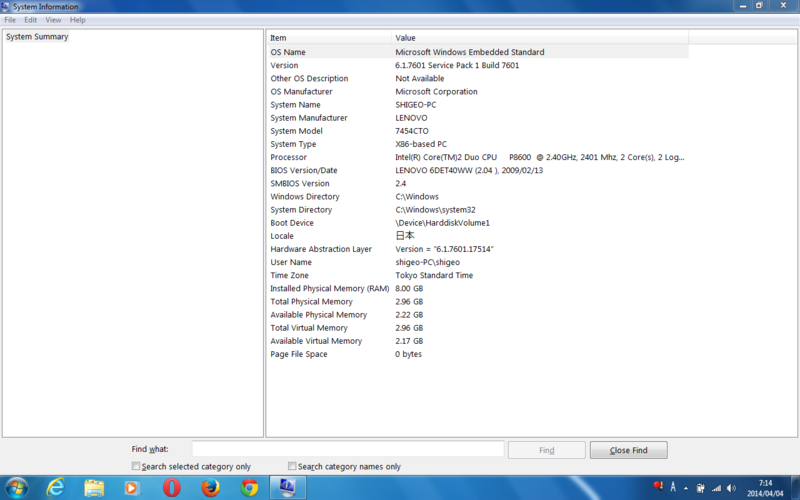Image resolution: width=800 pixels, height=500 pixels.
Task: Launch Windows Media Player from taskbar
Action: pyautogui.click(x=132, y=488)
